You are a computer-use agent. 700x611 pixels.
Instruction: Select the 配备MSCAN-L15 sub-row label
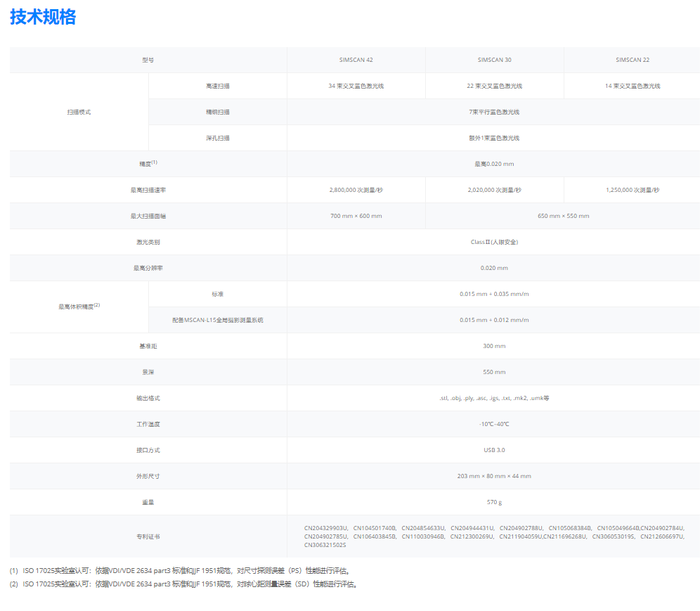[x=217, y=320]
